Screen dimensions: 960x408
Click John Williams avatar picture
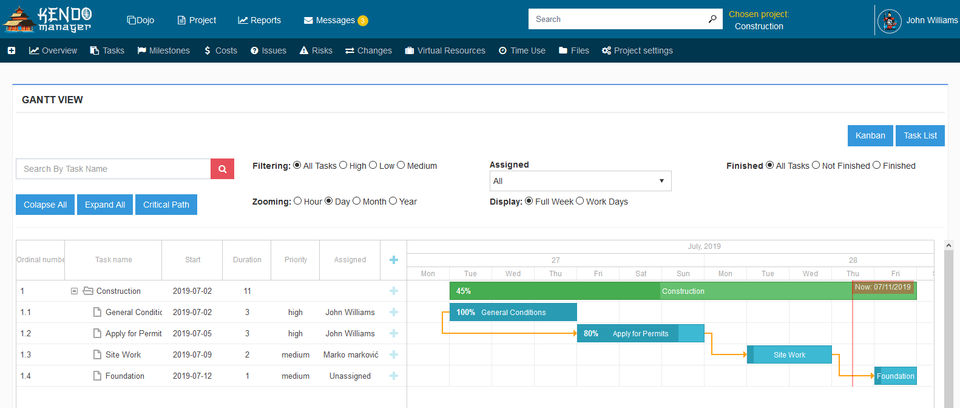tap(889, 20)
